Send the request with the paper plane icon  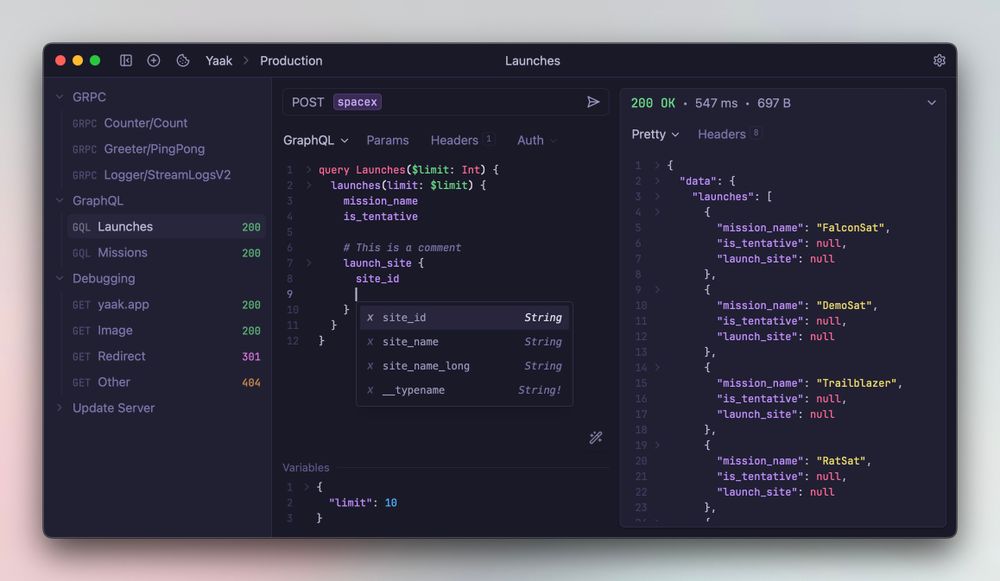593,101
